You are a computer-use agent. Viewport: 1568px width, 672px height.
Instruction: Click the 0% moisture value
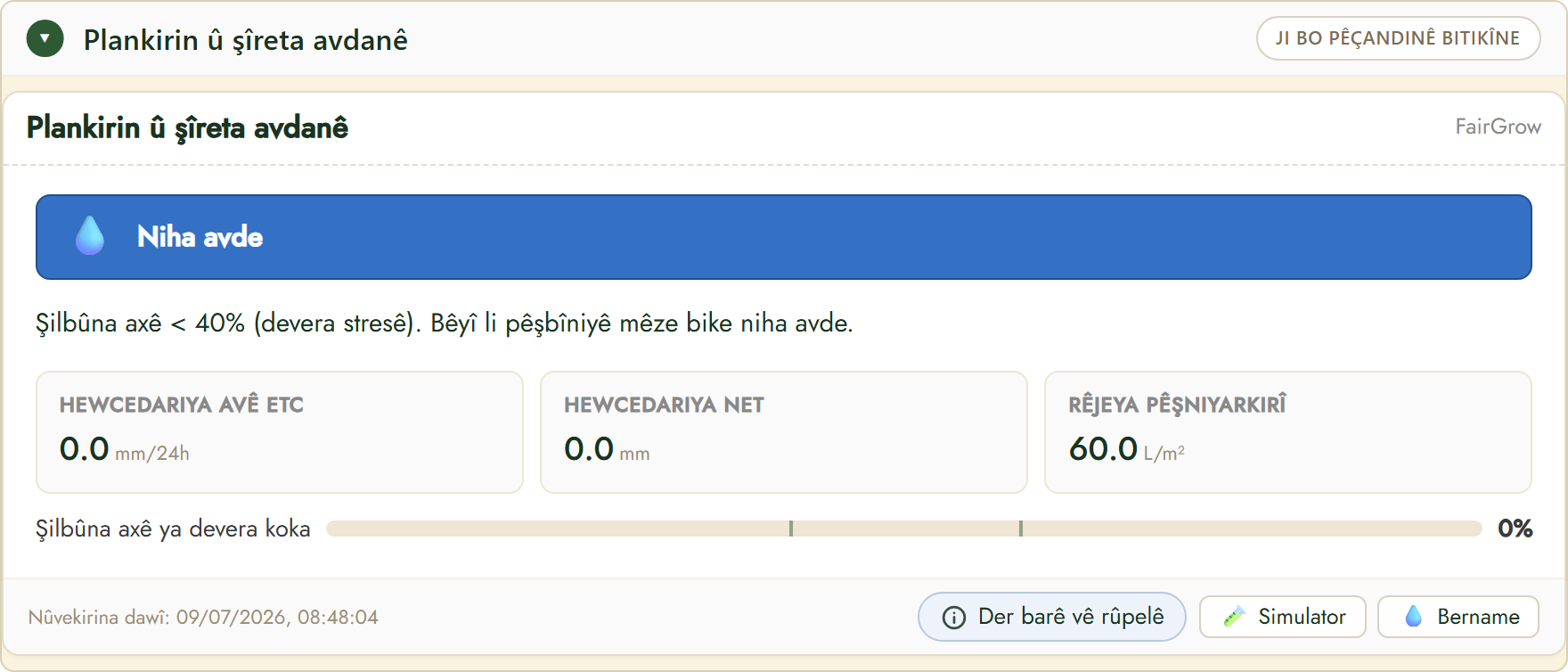tap(1515, 529)
